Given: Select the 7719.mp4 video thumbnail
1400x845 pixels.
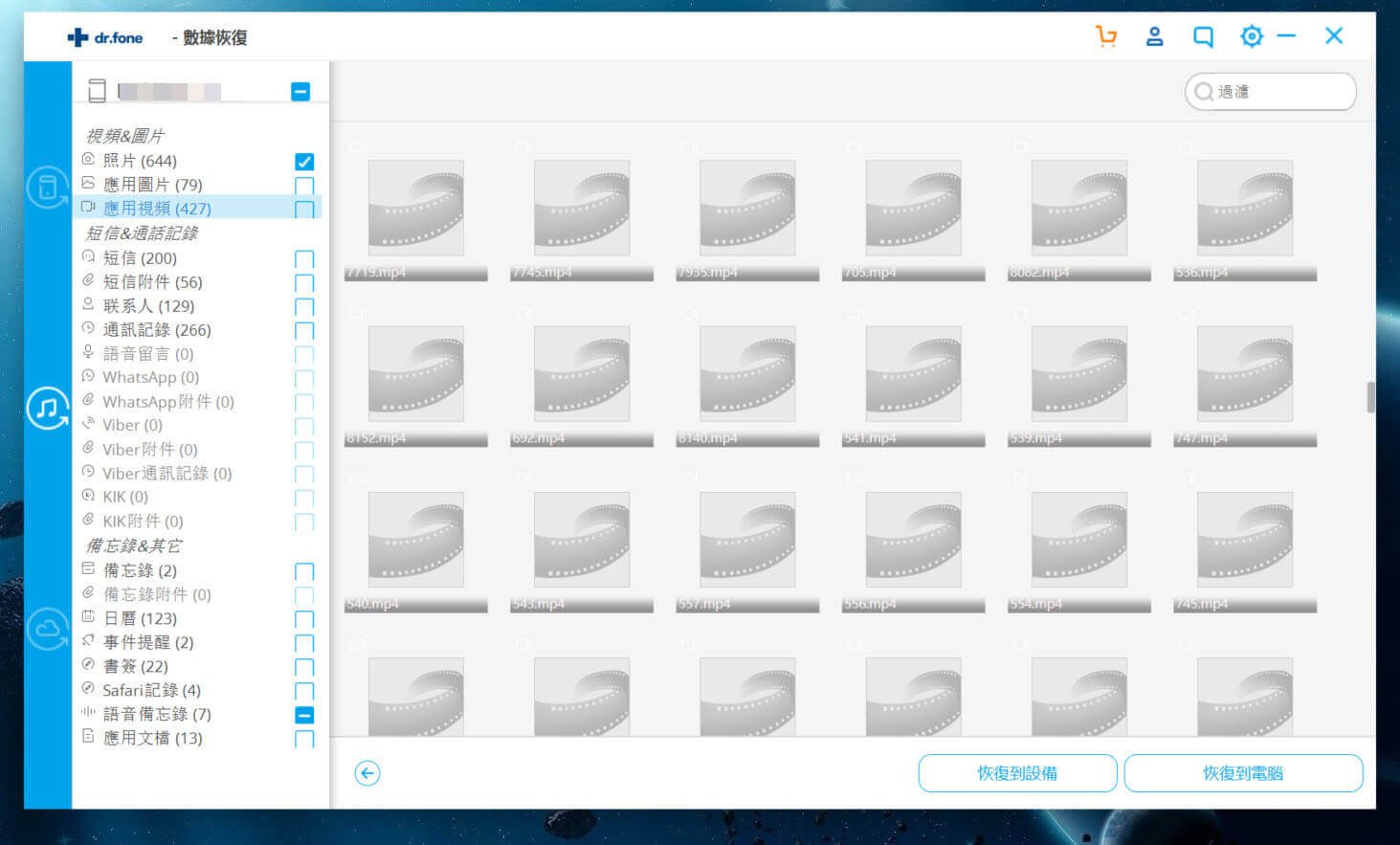Looking at the screenshot, I should 415,208.
